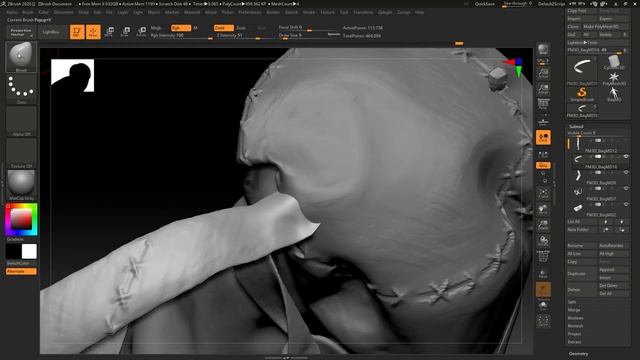Click the QuickSave button
The width and height of the screenshot is (640, 360).
pyautogui.click(x=484, y=4)
